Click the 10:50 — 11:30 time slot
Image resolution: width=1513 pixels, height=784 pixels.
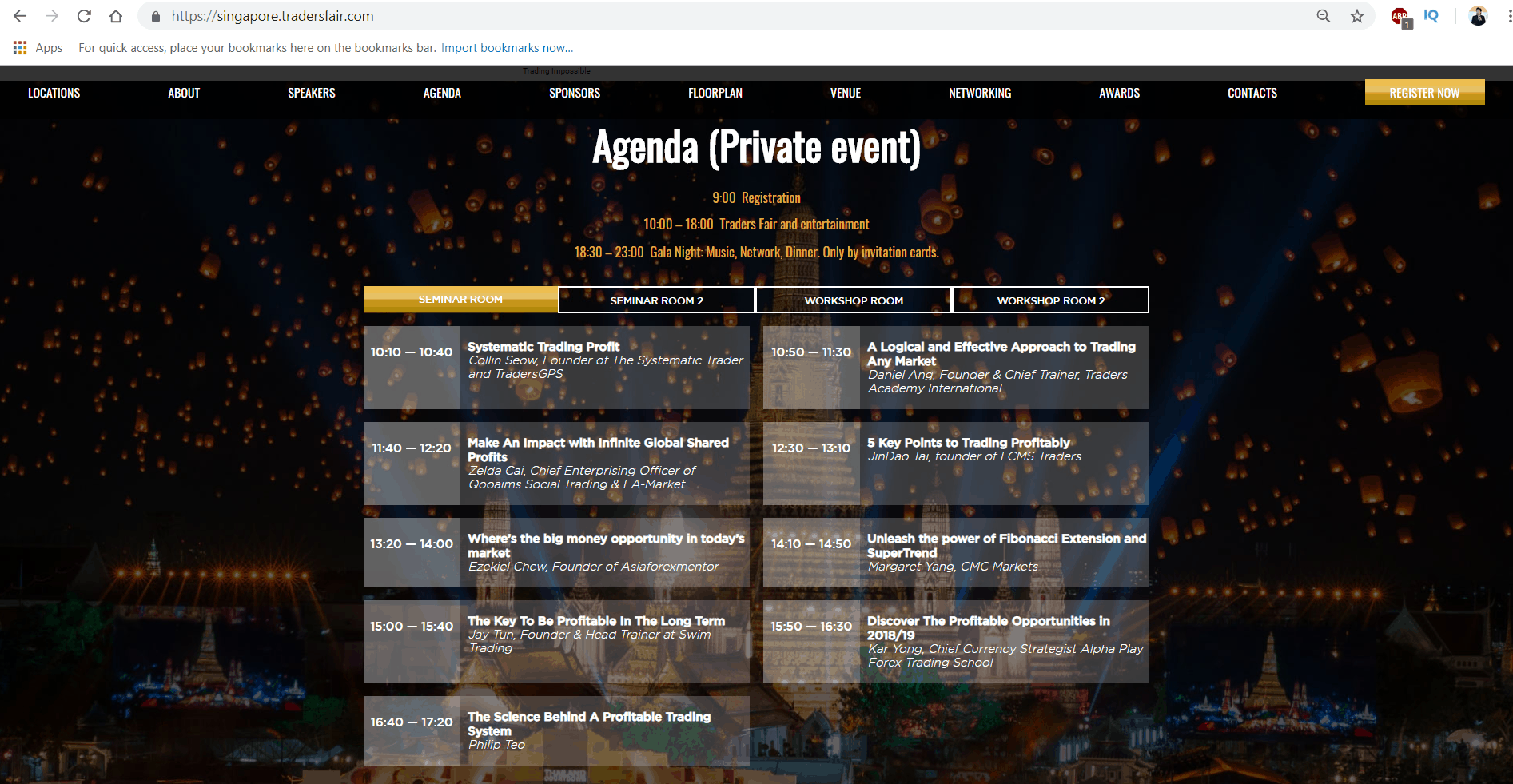[811, 352]
